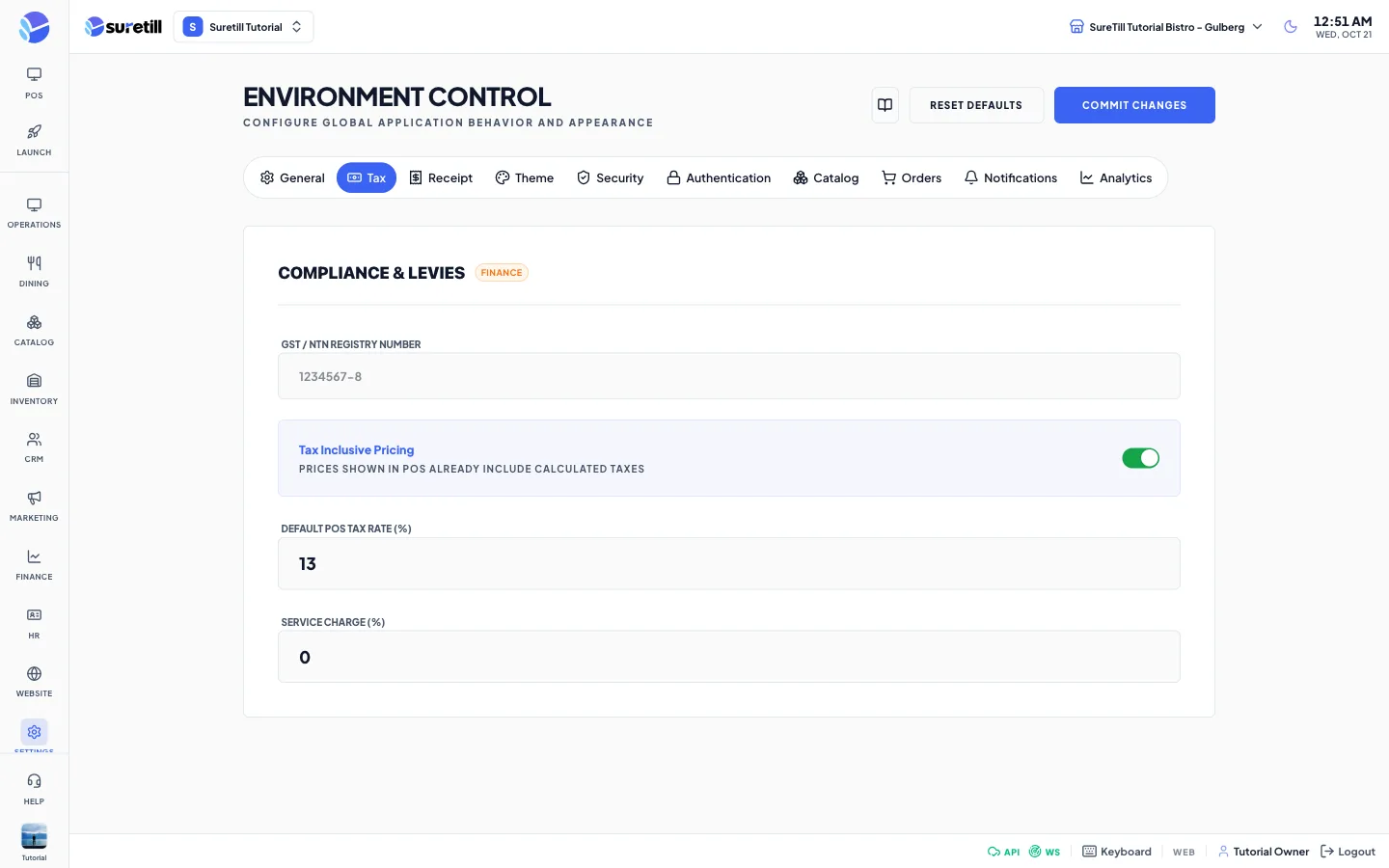Click Tutorial Owner in the footer
The height and width of the screenshot is (868, 1389).
coord(1264,852)
